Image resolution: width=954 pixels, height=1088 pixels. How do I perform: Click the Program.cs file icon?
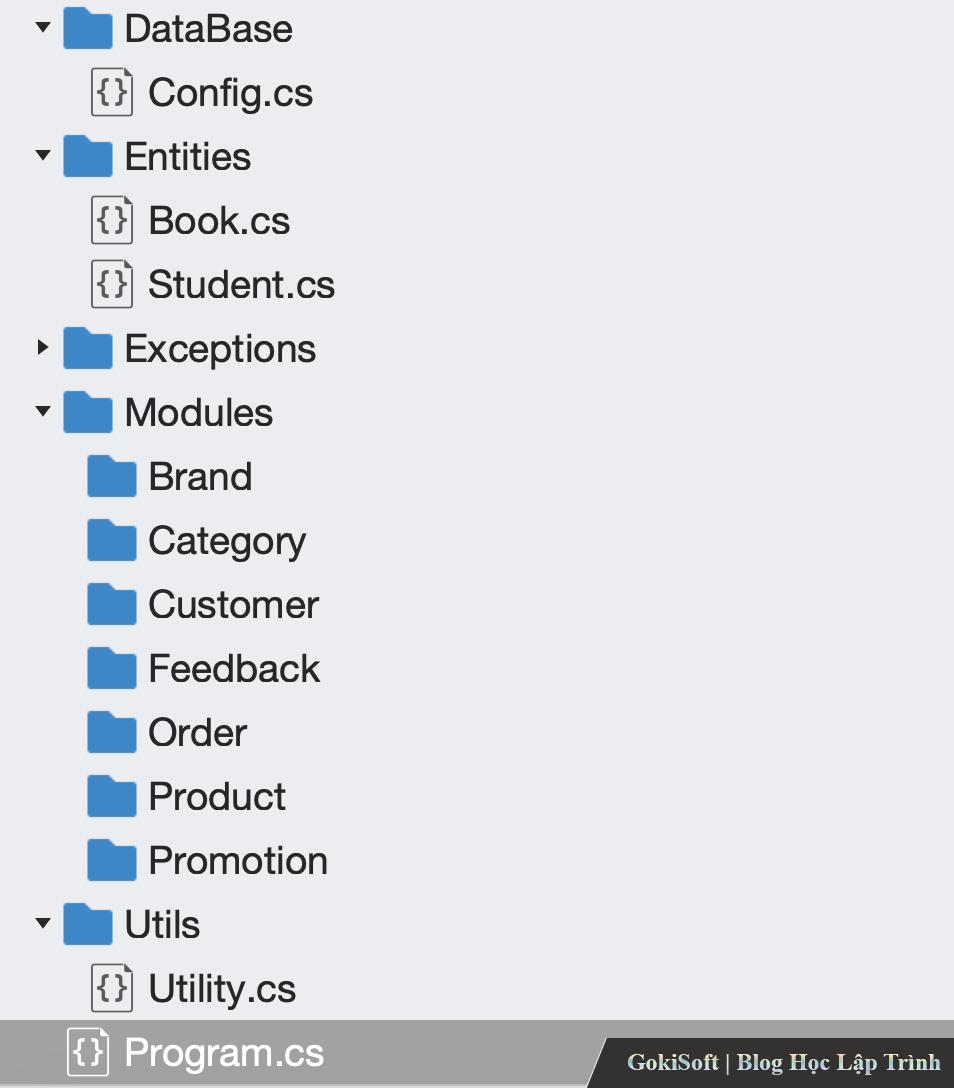pos(88,1052)
